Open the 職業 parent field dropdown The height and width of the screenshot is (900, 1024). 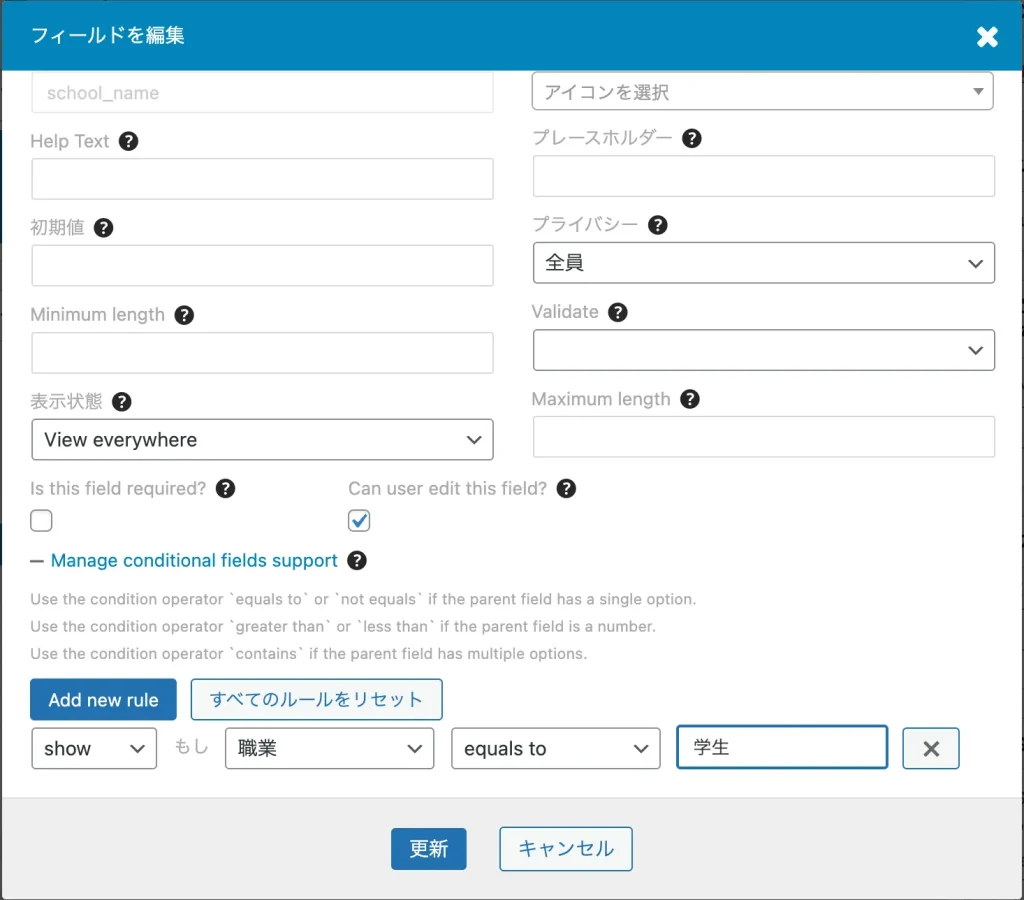click(329, 748)
